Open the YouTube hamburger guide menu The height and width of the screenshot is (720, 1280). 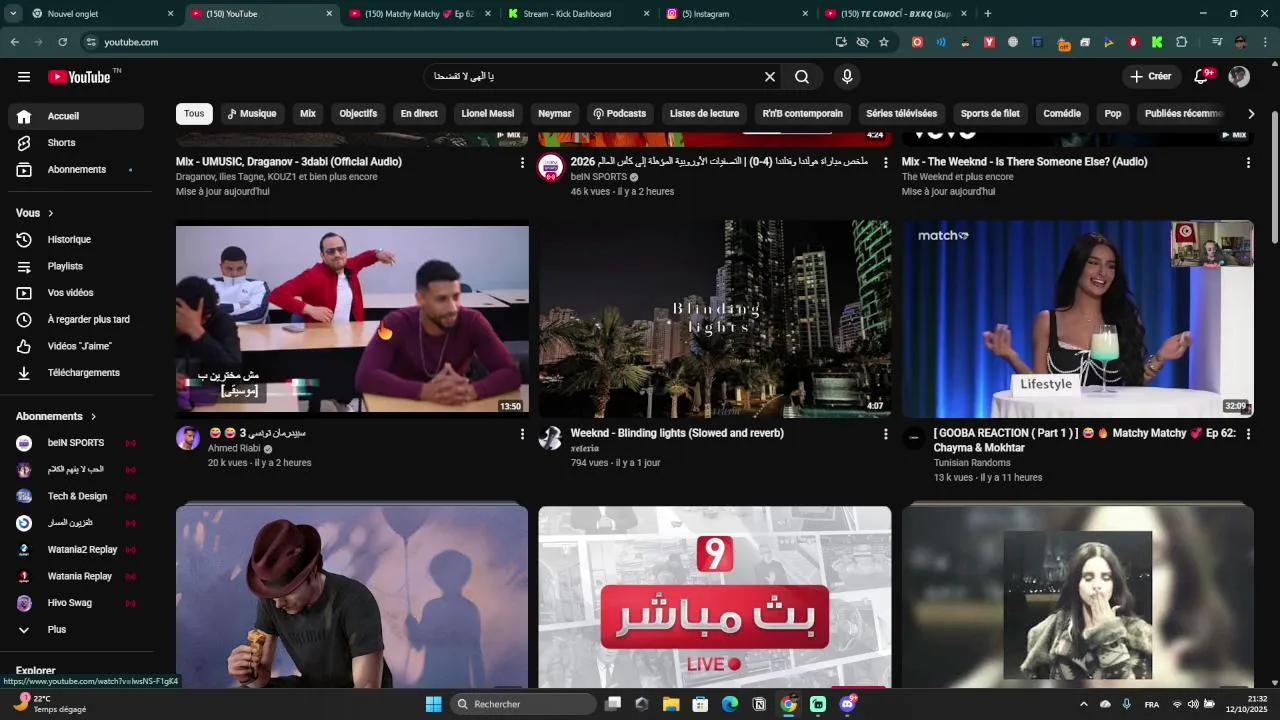[24, 77]
